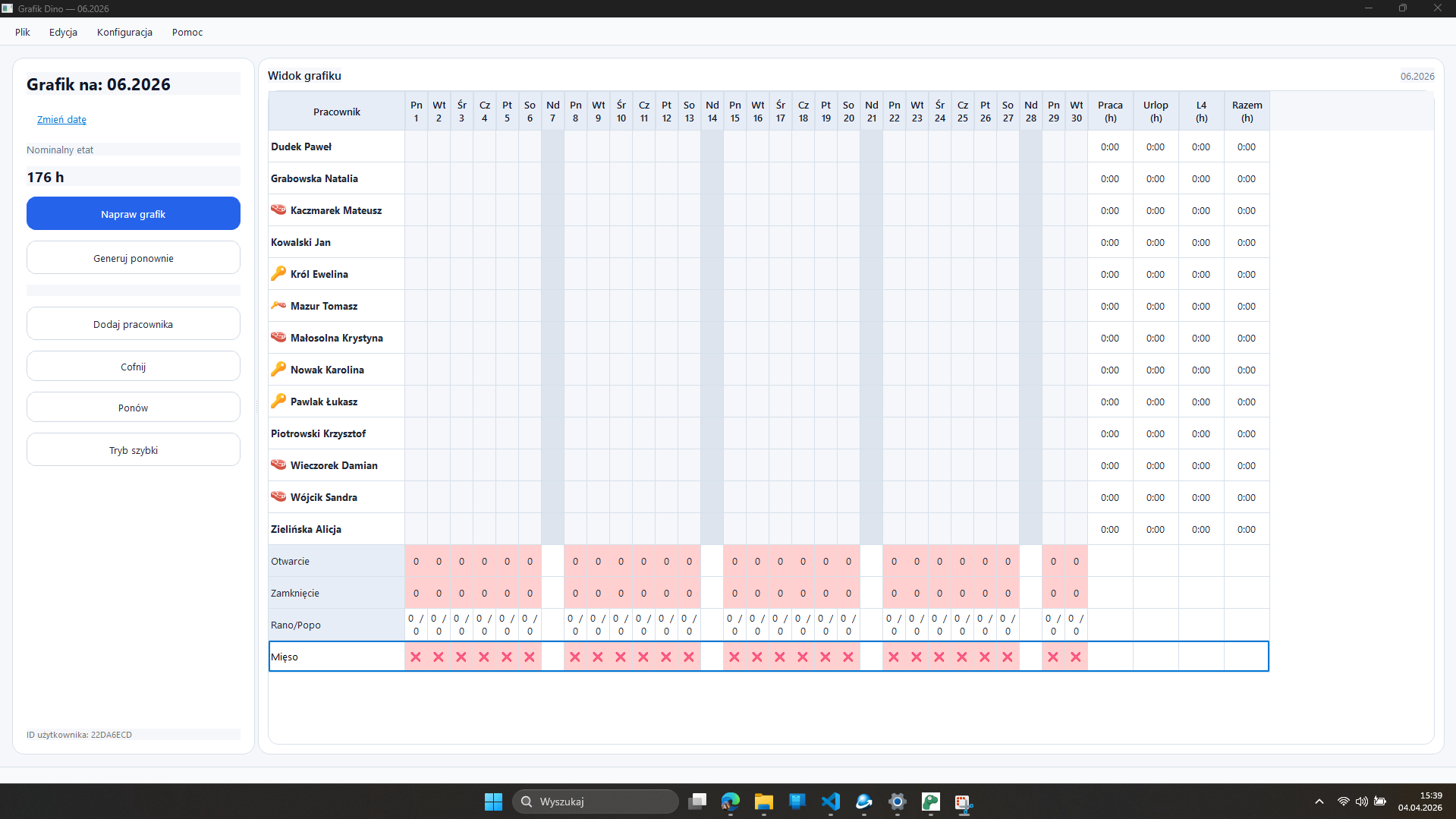Click the key-and-meat icon beside Mazur Tomasz

coord(278,305)
